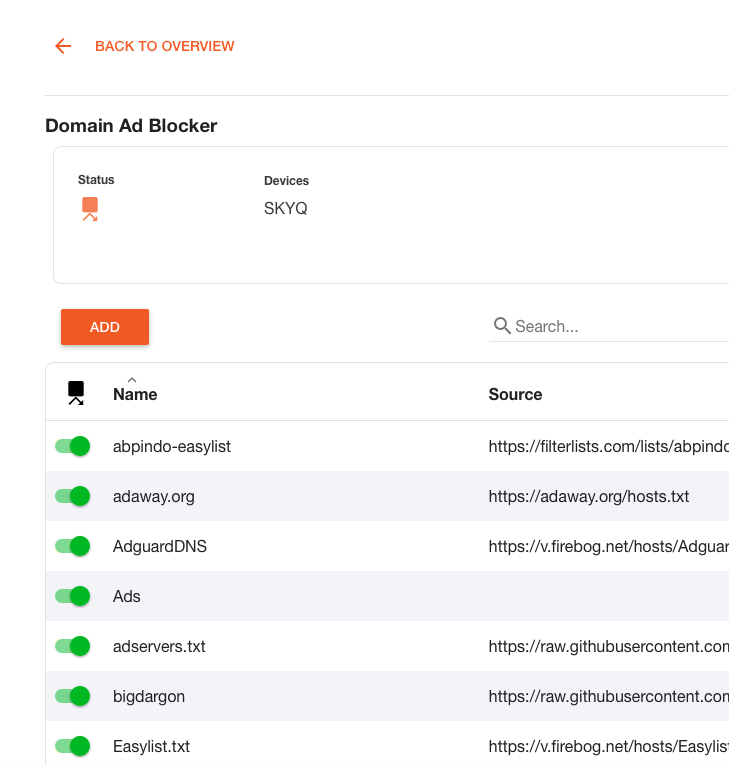Click the Source column header
The image size is (729, 765).
(515, 394)
